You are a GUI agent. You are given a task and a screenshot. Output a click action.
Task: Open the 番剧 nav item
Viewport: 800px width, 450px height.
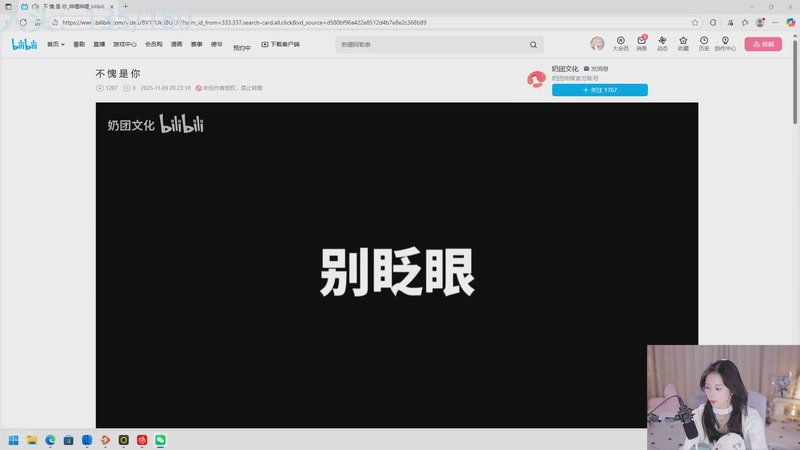pos(79,44)
